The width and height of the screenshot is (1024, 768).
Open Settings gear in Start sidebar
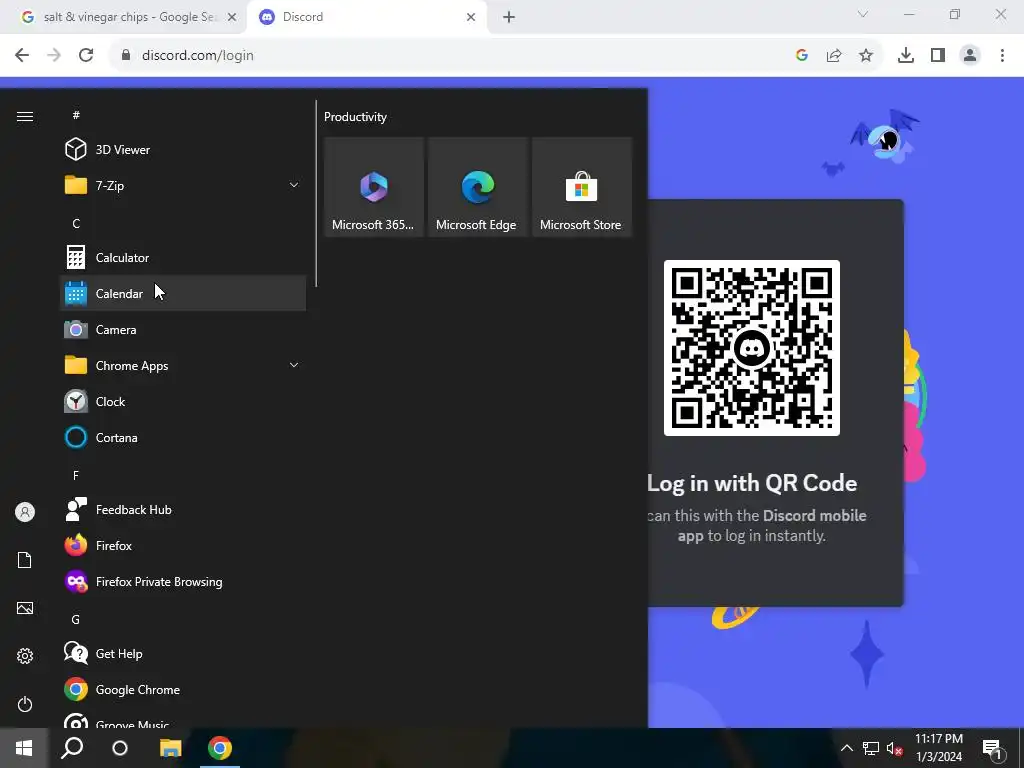coord(25,656)
